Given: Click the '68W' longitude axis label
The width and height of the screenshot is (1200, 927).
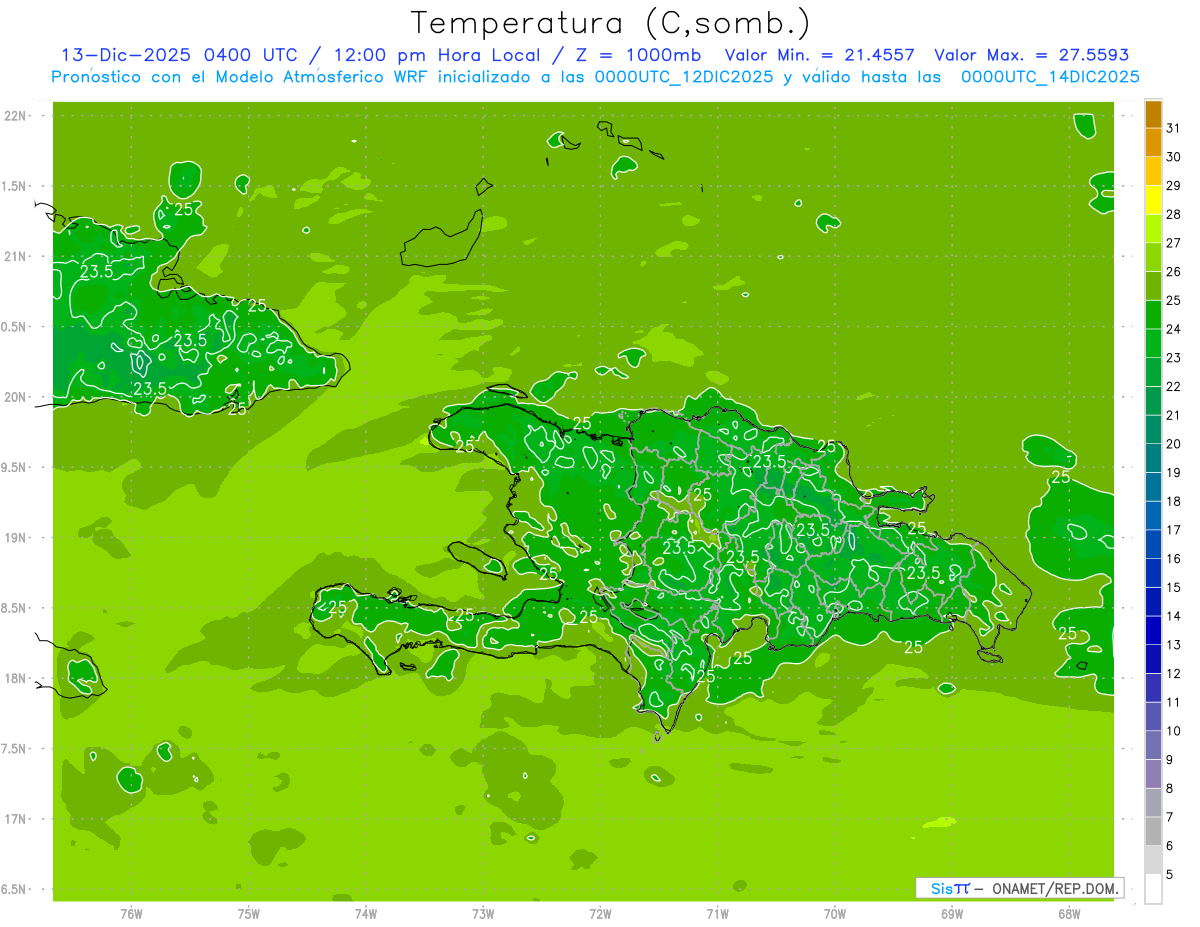Looking at the screenshot, I should [1069, 914].
